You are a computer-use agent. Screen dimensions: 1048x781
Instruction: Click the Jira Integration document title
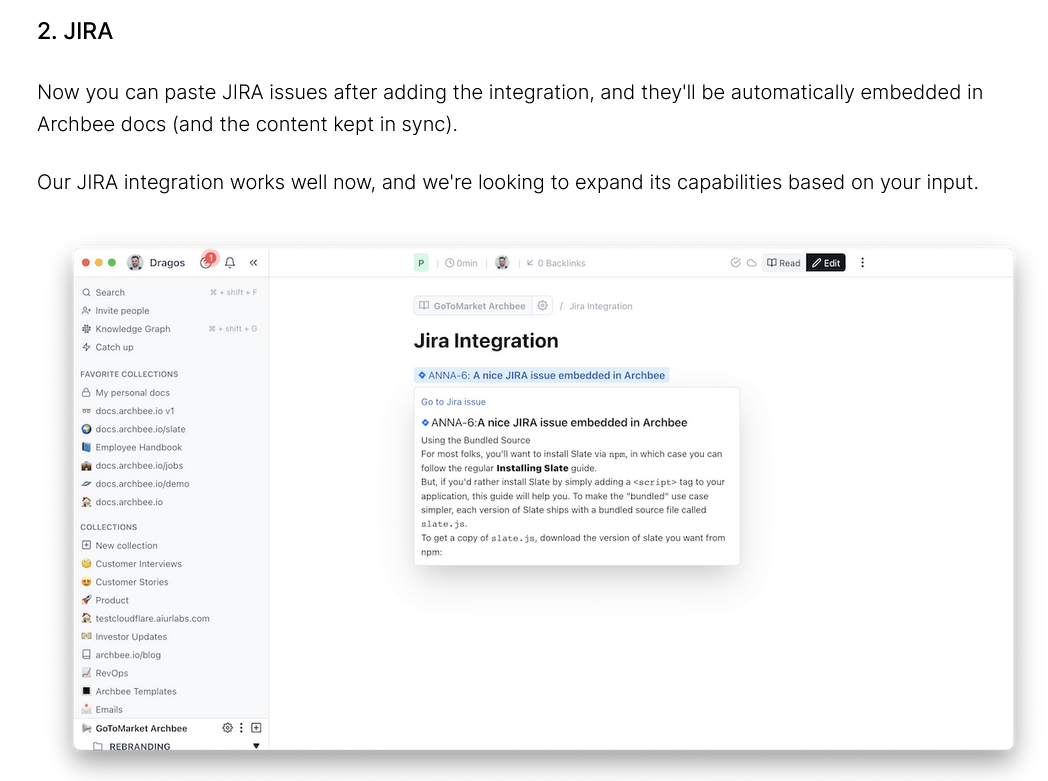point(486,341)
